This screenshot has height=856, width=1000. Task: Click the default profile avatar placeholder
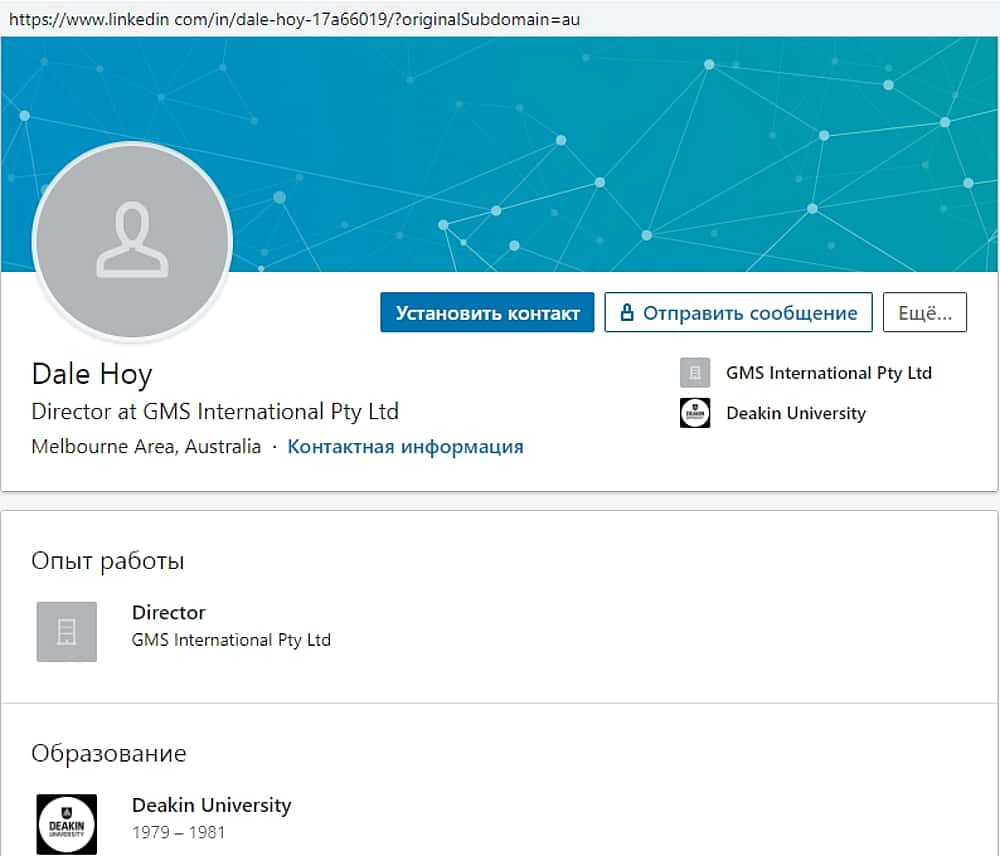[132, 240]
